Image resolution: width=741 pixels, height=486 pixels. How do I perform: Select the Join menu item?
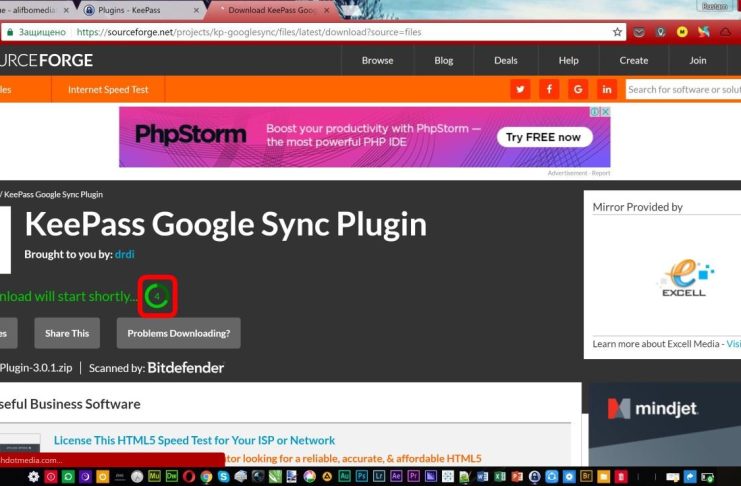coord(698,61)
